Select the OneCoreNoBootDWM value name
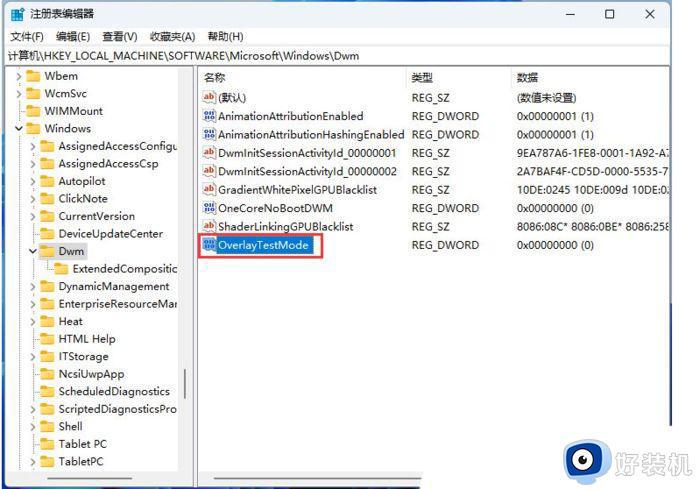Viewport: 700px width, 489px height. [275, 208]
